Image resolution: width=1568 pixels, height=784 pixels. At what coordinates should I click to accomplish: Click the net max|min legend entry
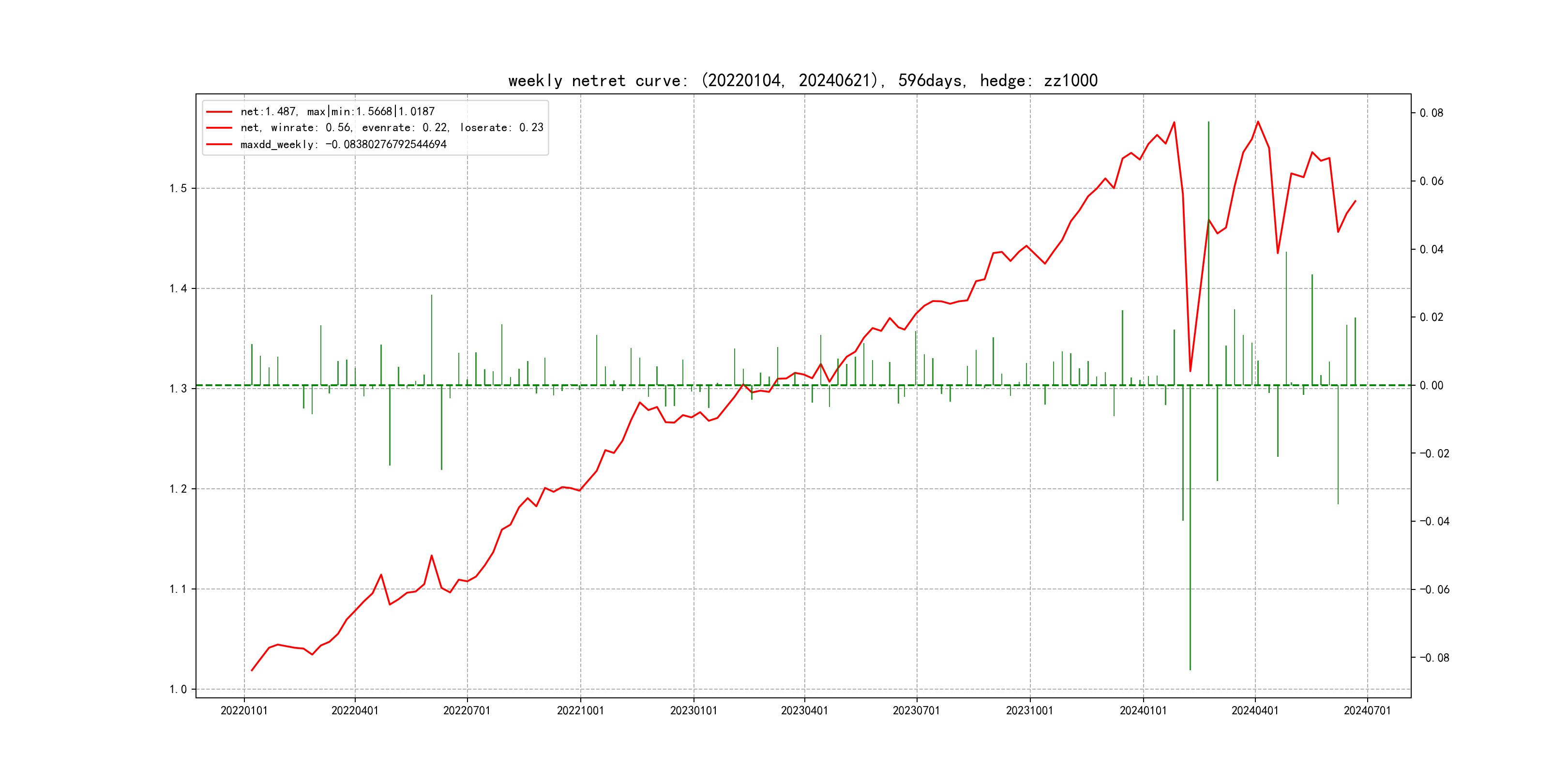(x=337, y=111)
